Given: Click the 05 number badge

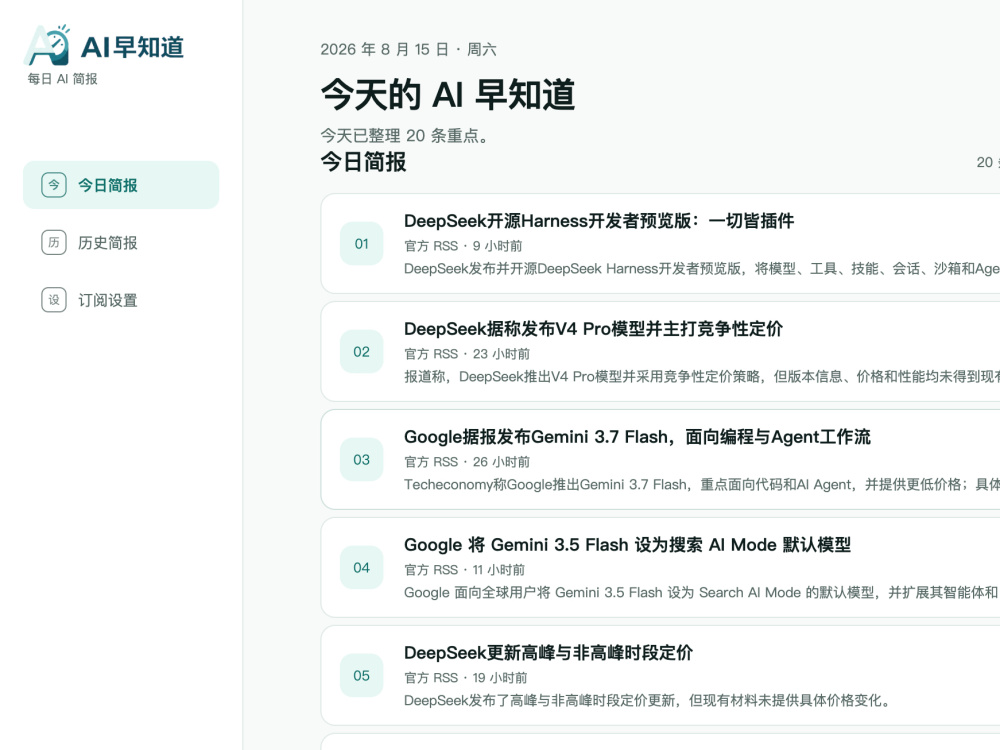Looking at the screenshot, I should coord(362,675).
